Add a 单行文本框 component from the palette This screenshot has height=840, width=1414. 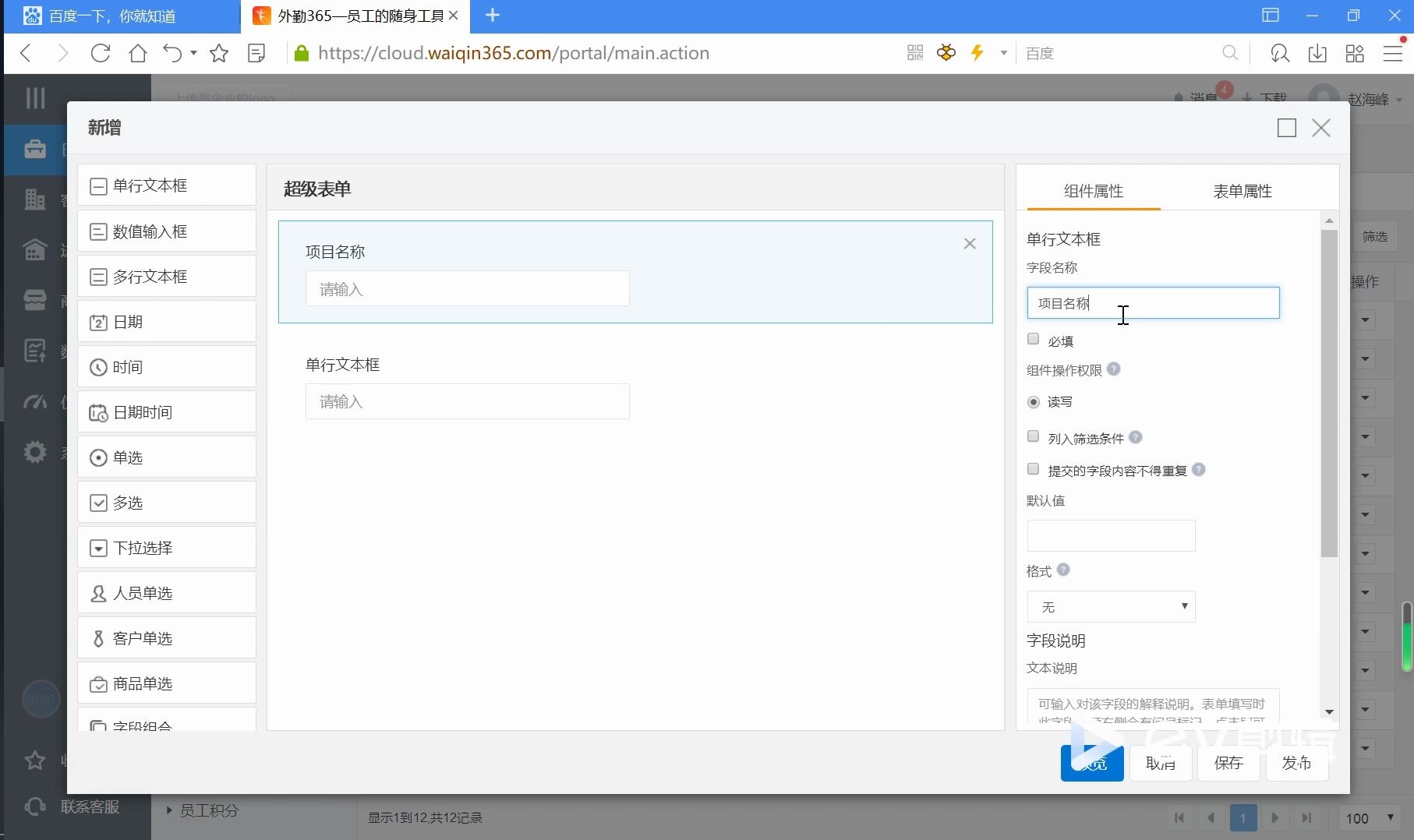(x=167, y=185)
